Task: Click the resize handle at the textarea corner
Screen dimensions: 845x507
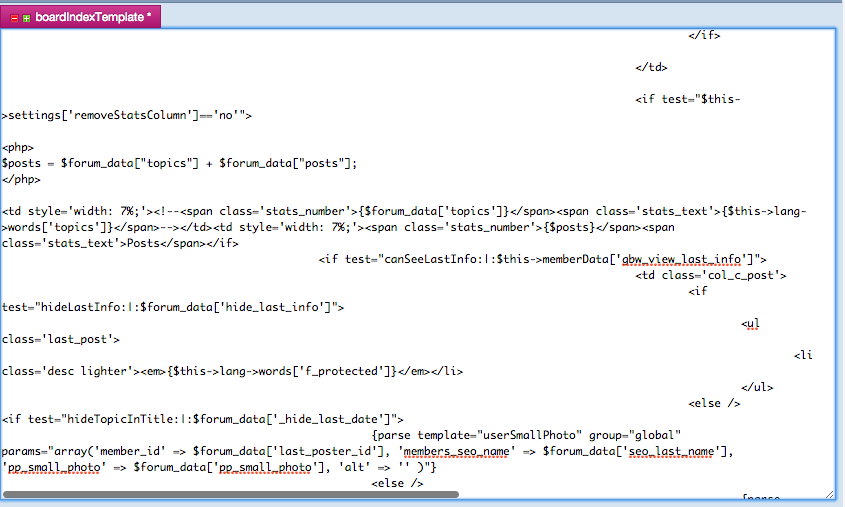Action: click(829, 494)
